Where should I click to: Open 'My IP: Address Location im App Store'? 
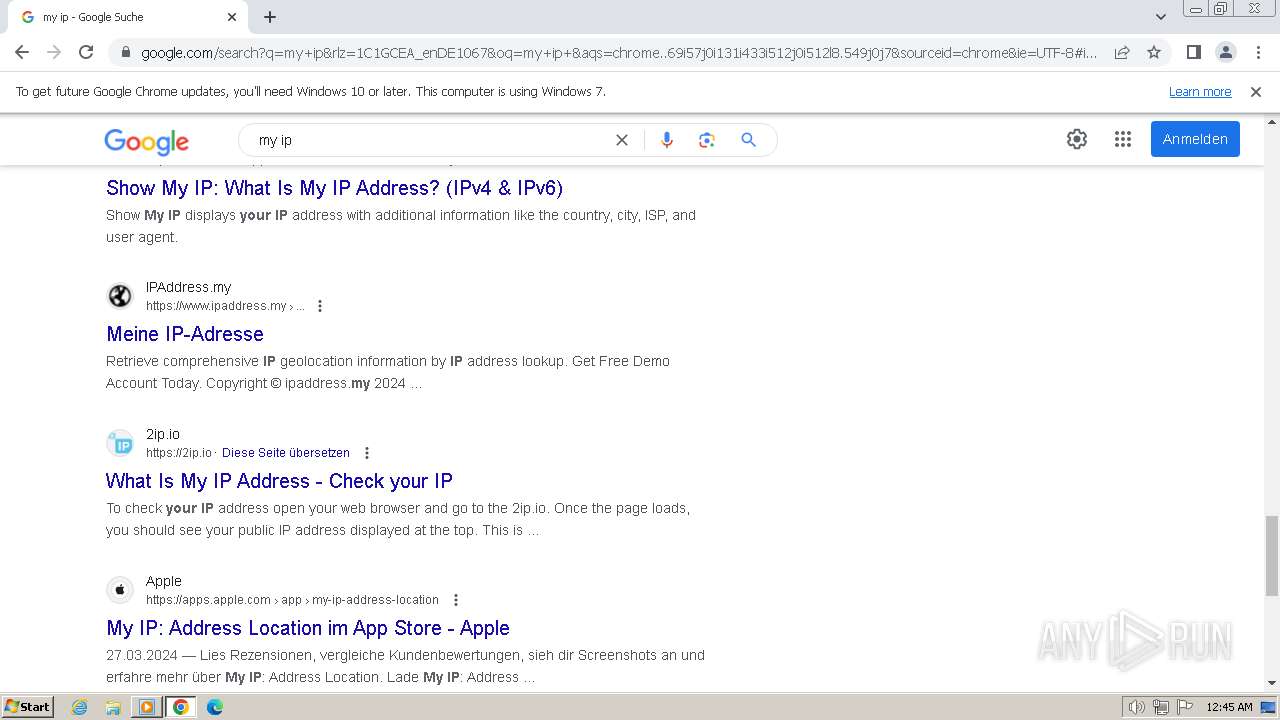(308, 628)
